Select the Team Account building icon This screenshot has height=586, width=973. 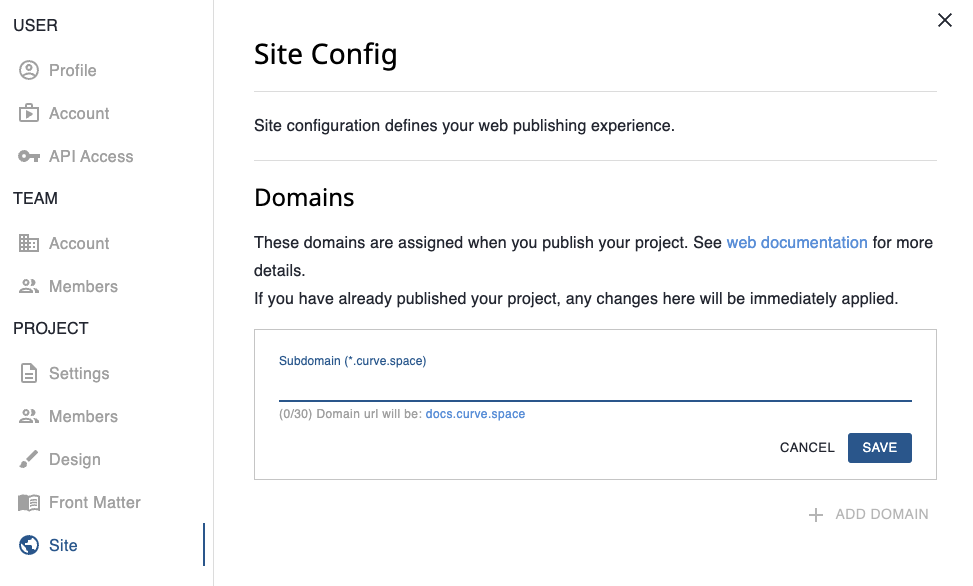[x=30, y=243]
